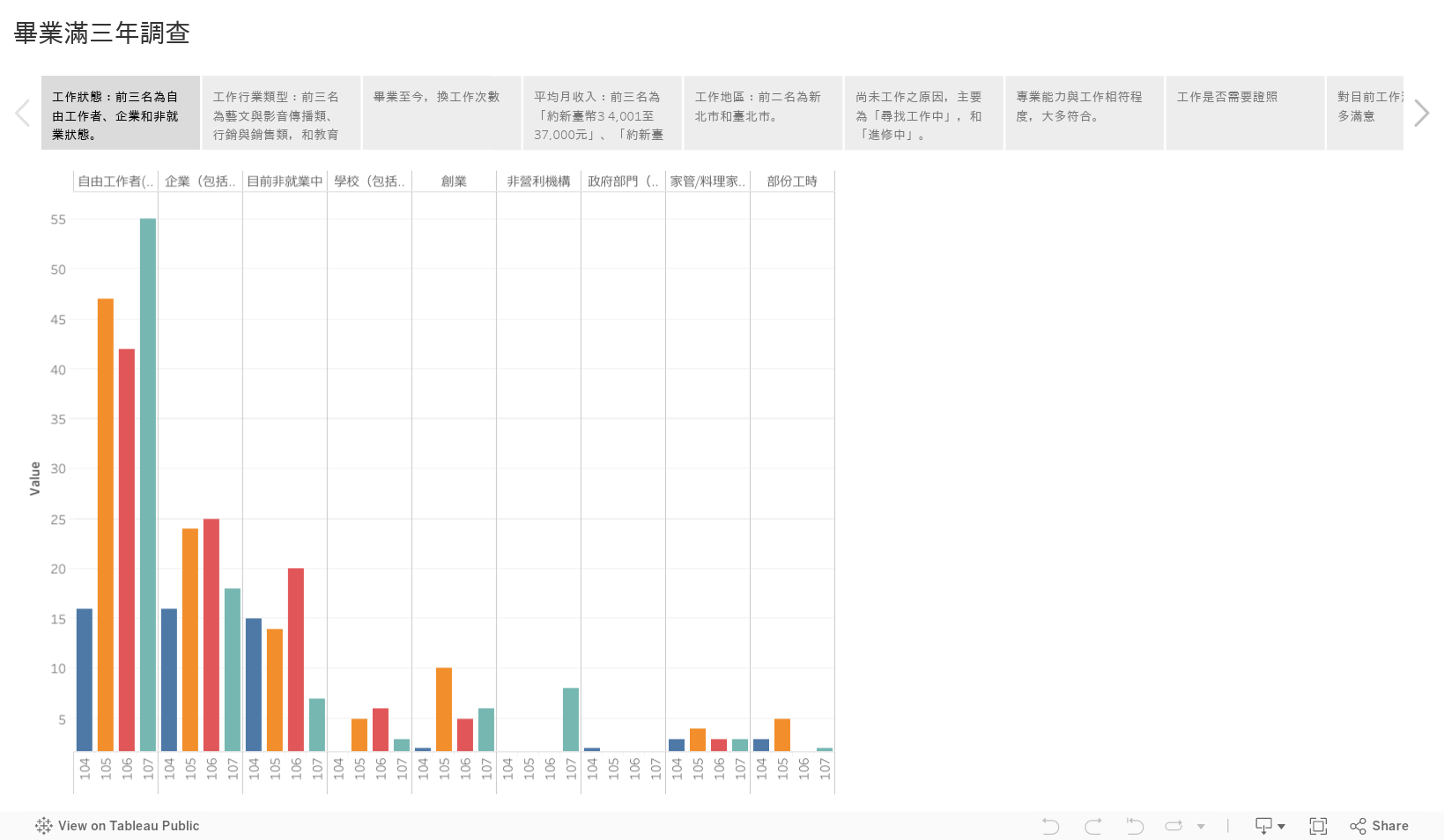Select story tab 對目前工作

click(1366, 113)
